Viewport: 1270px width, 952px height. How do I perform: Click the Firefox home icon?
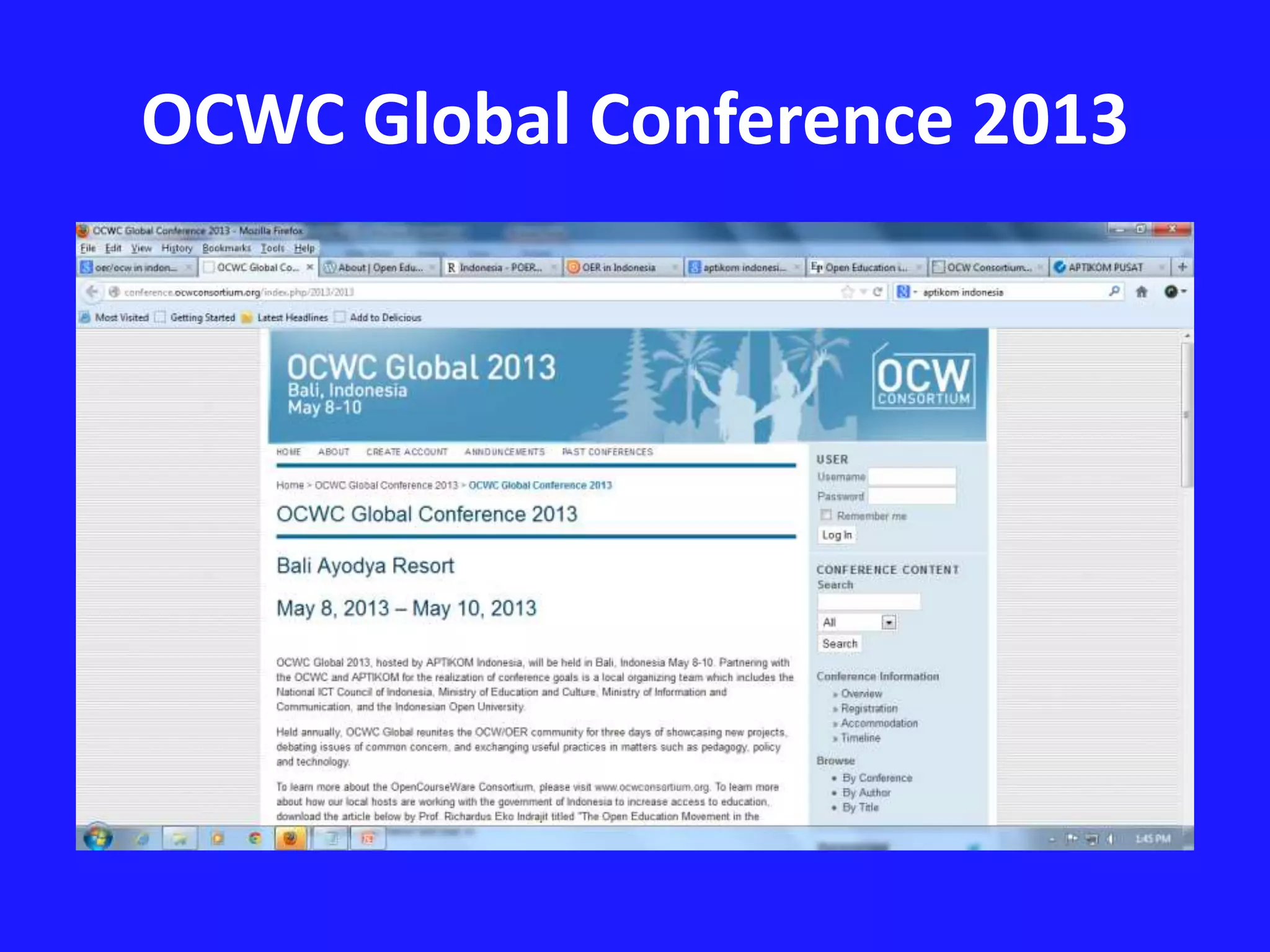(1142, 292)
